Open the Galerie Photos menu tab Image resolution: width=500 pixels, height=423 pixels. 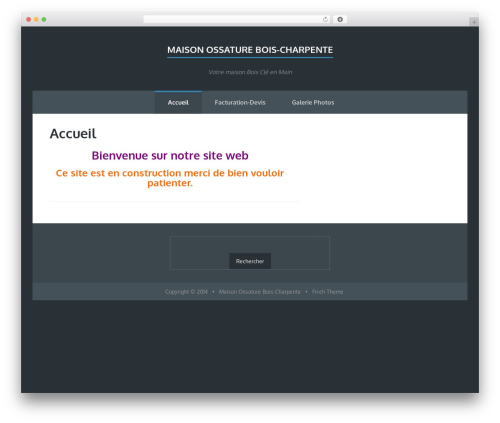click(x=313, y=102)
